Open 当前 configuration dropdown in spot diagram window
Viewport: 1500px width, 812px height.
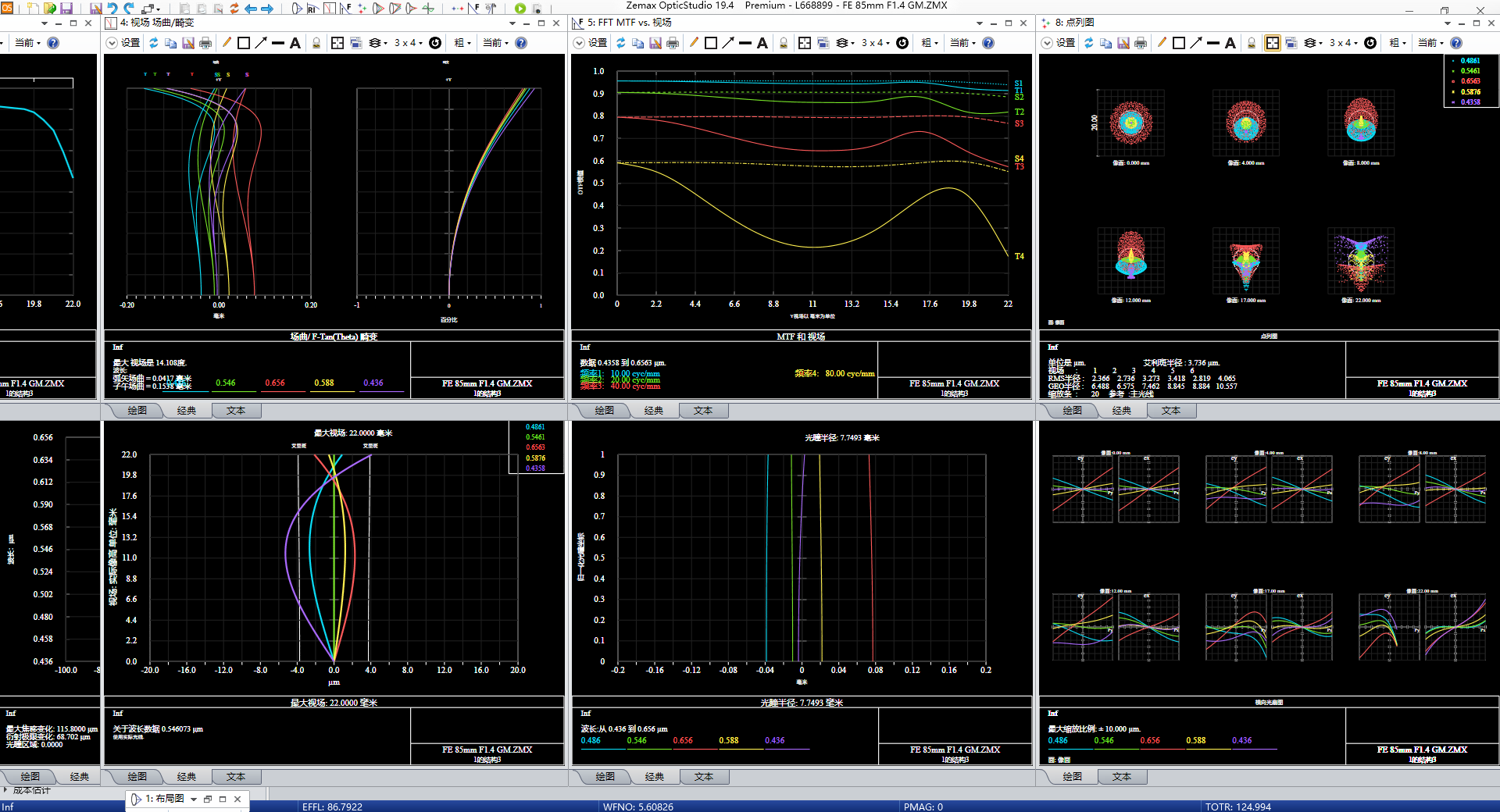1431,43
